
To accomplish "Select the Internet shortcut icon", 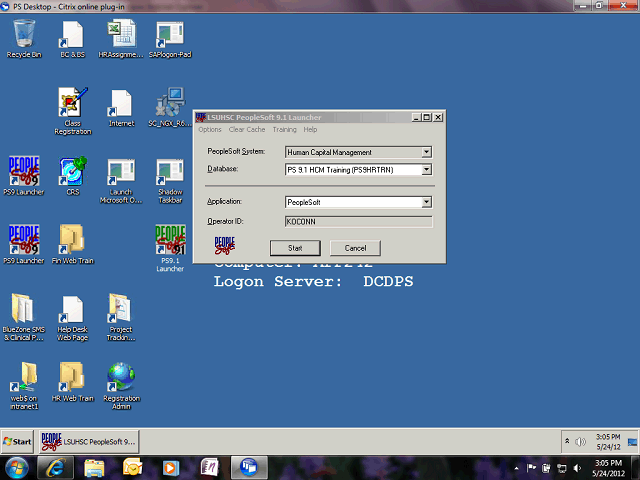I will [x=121, y=108].
